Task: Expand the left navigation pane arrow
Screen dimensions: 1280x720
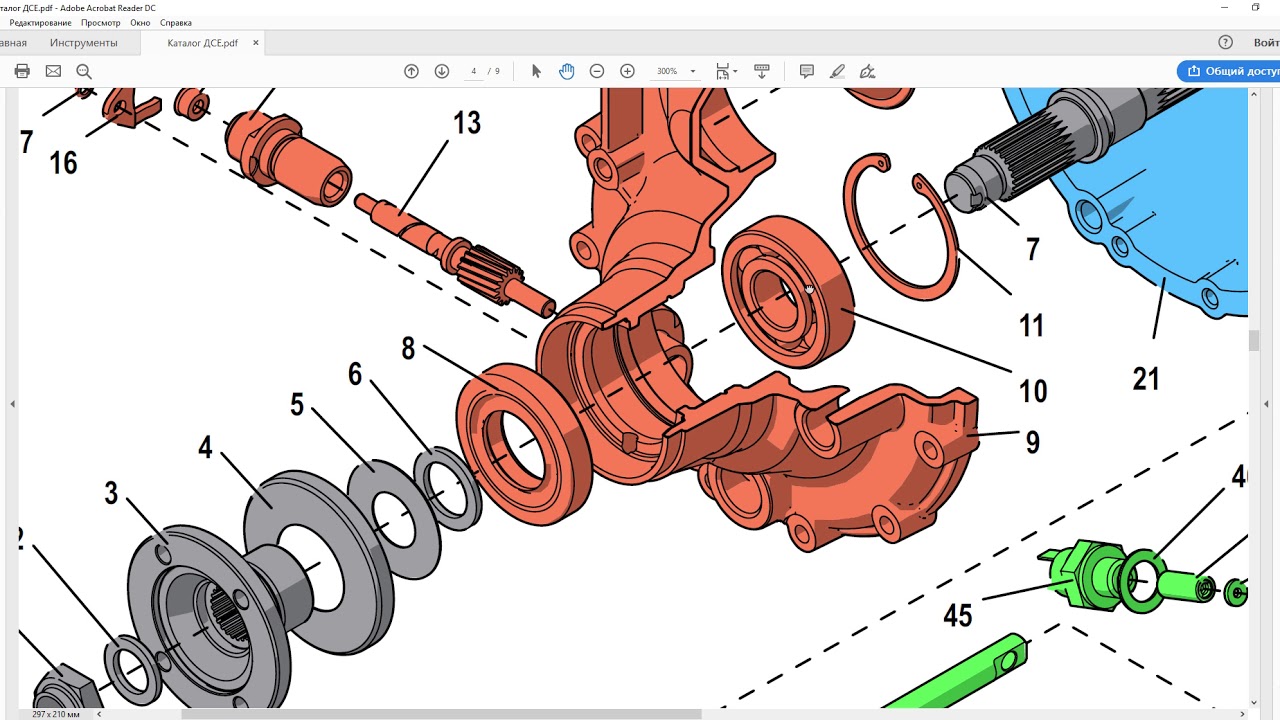Action: pos(12,404)
